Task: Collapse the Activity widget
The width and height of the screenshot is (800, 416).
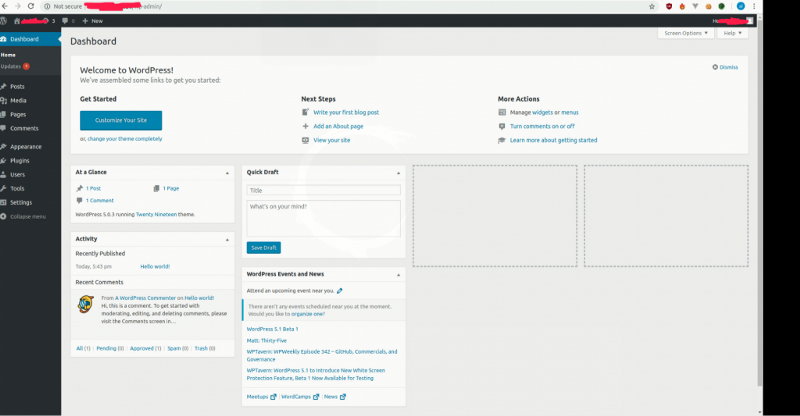Action: [227, 239]
